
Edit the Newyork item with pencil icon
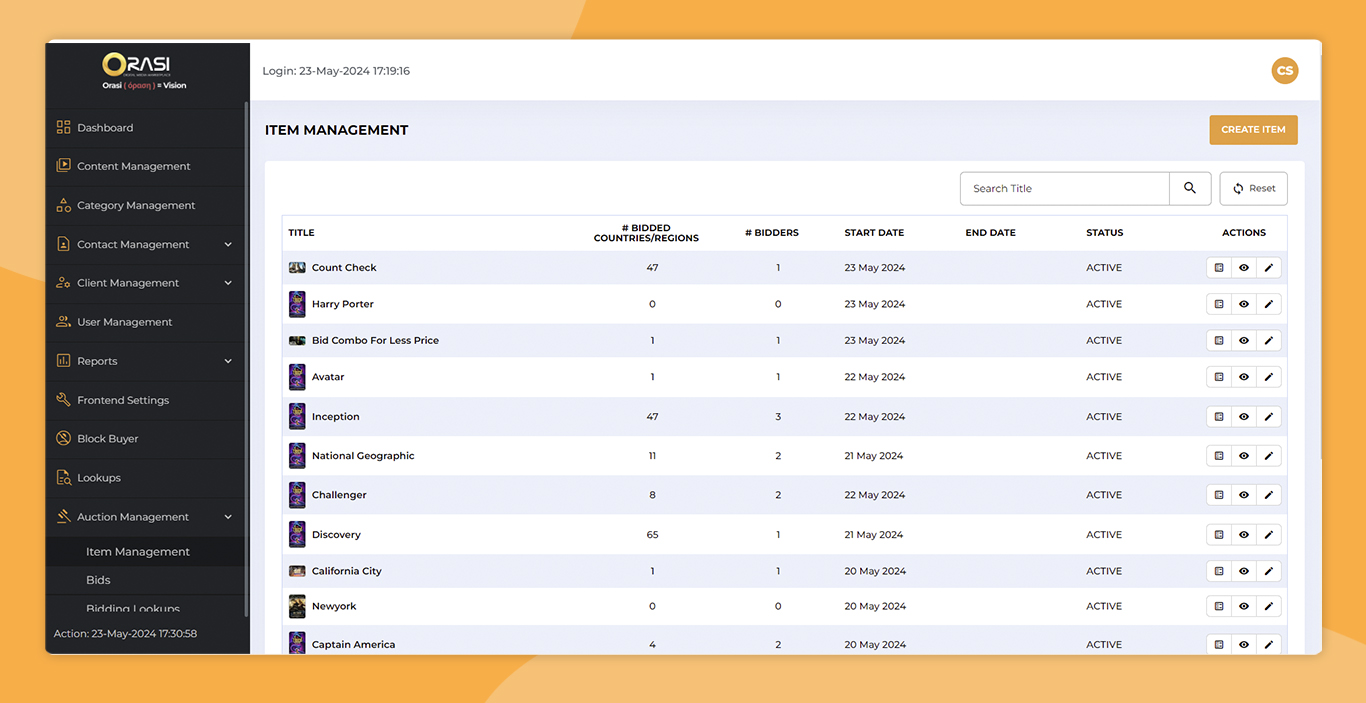(x=1269, y=606)
